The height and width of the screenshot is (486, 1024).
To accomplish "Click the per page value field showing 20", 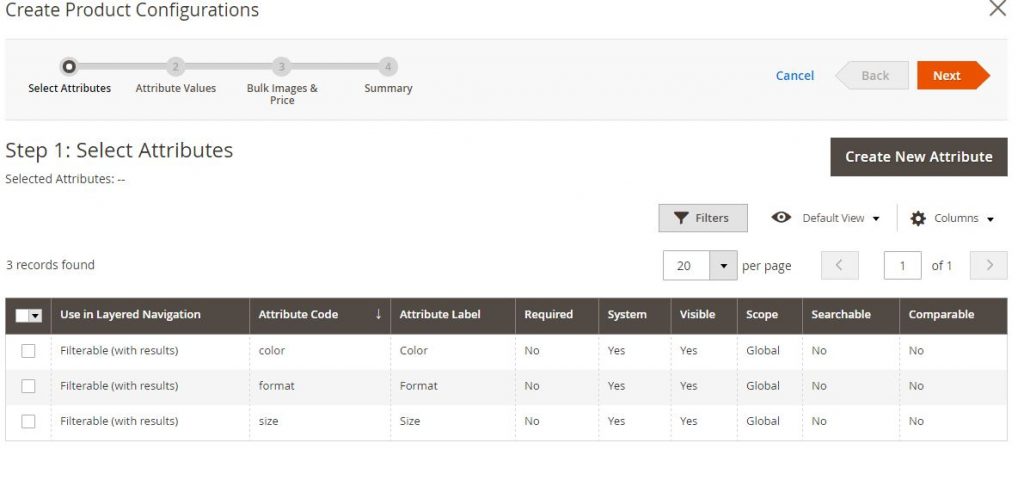I will (686, 265).
